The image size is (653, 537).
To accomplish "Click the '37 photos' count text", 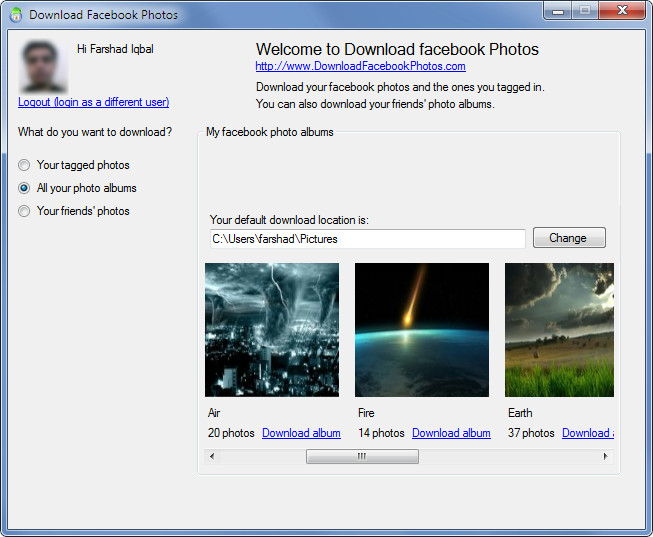I will [531, 433].
